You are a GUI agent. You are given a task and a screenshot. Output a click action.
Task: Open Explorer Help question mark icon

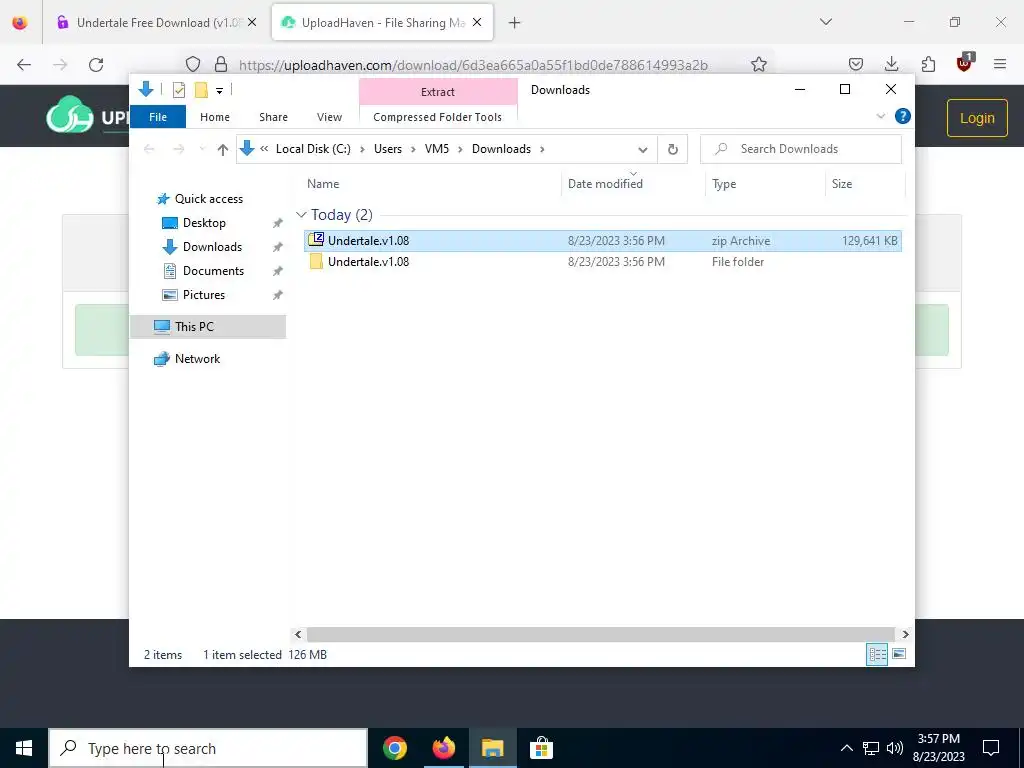pyautogui.click(x=903, y=116)
